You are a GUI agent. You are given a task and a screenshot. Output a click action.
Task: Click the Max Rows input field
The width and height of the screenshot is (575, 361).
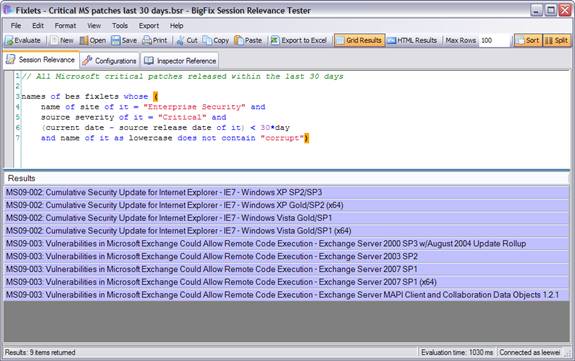[x=494, y=40]
